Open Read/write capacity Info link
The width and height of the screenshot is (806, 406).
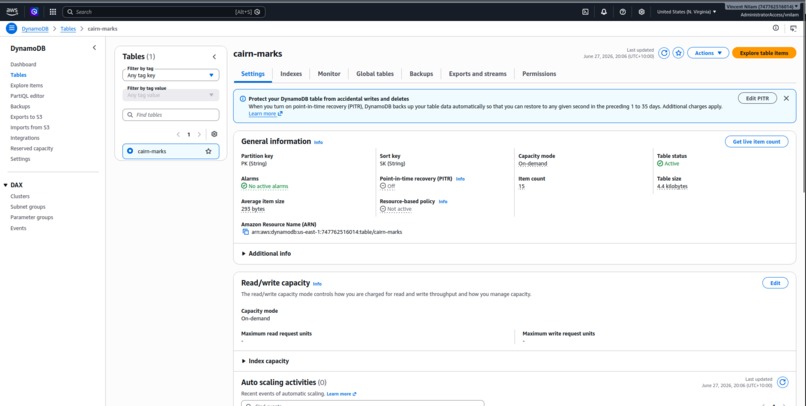[x=317, y=284]
